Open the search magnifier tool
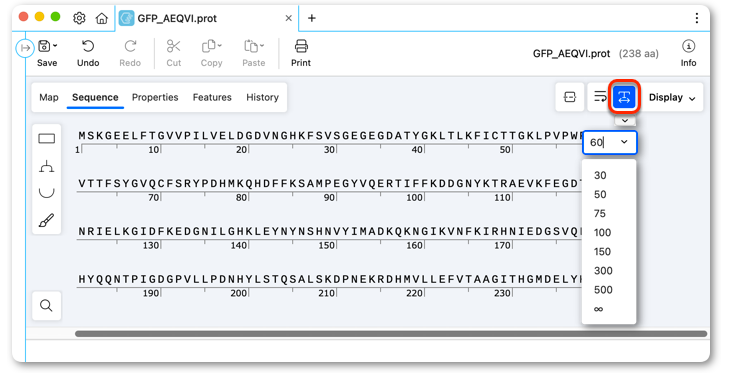Viewport: 731px width, 373px height. [46, 305]
